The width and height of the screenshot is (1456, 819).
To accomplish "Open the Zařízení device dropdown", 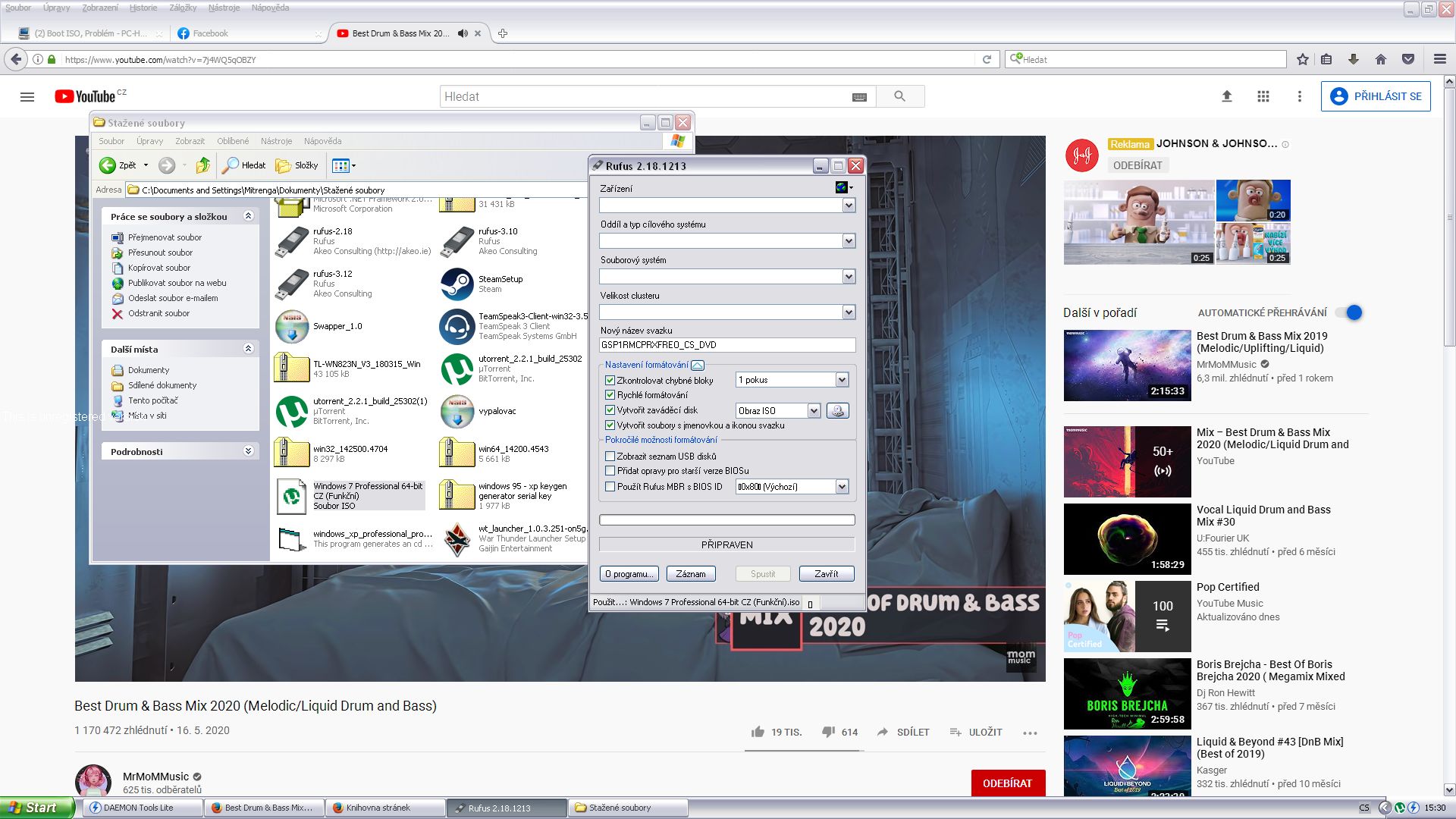I will [849, 206].
